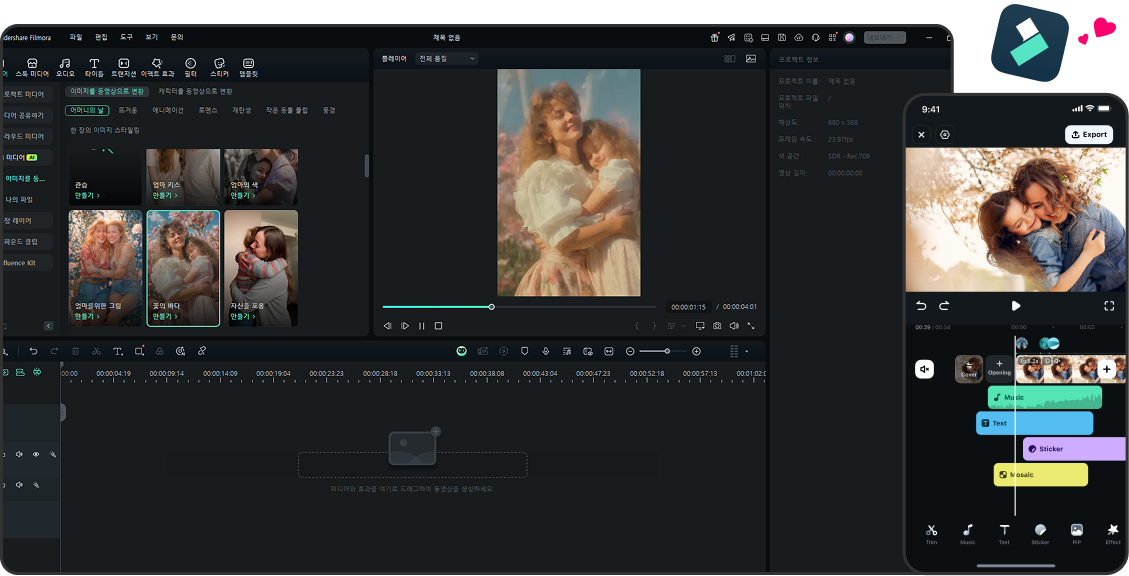This screenshot has width=1129, height=576.
Task: Click 만들기 on the 꽃의 바다 template
Action: pos(163,316)
